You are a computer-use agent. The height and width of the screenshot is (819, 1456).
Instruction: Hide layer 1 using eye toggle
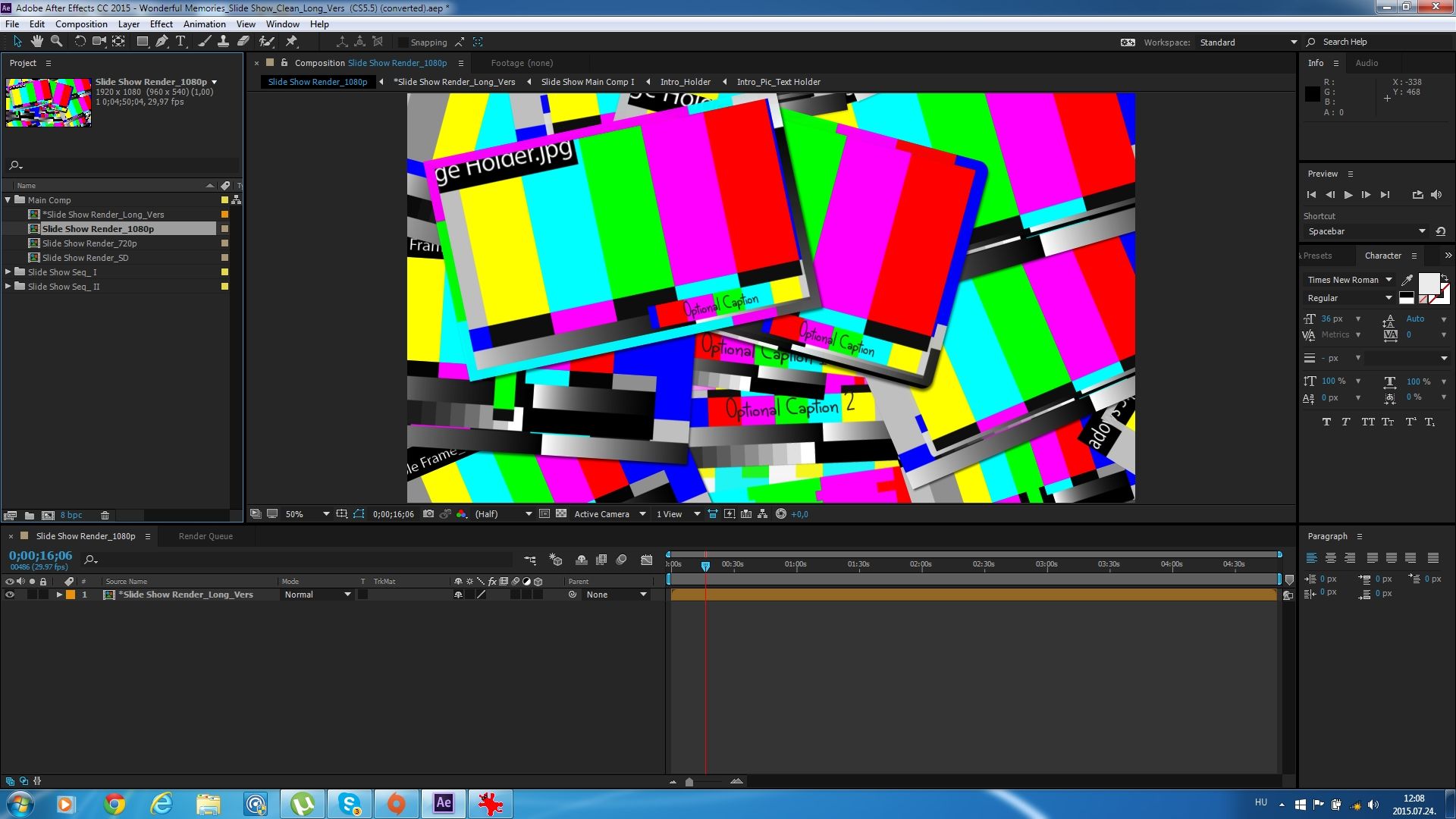click(10, 595)
